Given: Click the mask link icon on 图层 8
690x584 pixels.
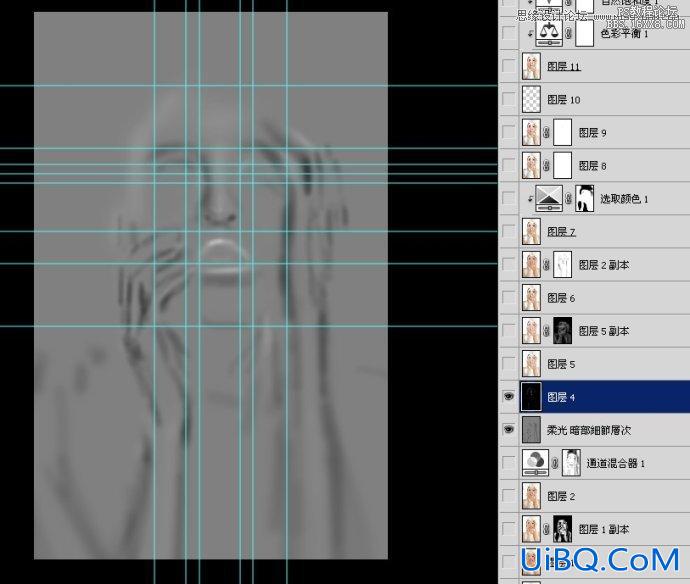Looking at the screenshot, I should click(x=547, y=165).
